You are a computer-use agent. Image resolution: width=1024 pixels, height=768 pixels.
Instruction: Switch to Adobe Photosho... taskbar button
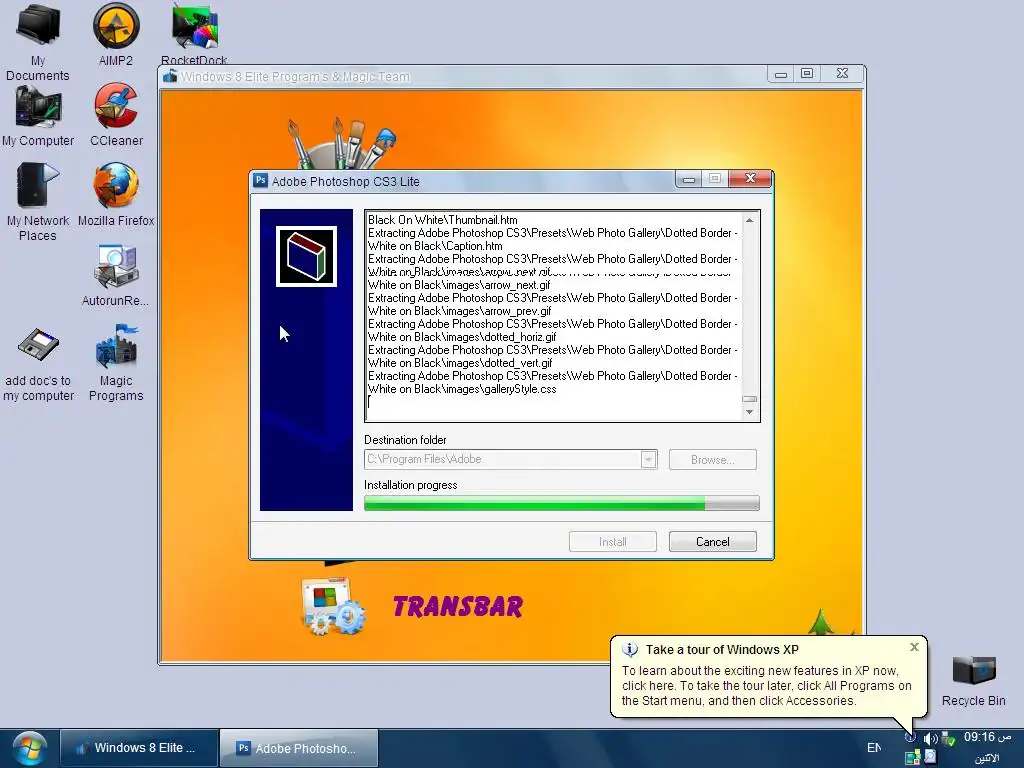(299, 748)
